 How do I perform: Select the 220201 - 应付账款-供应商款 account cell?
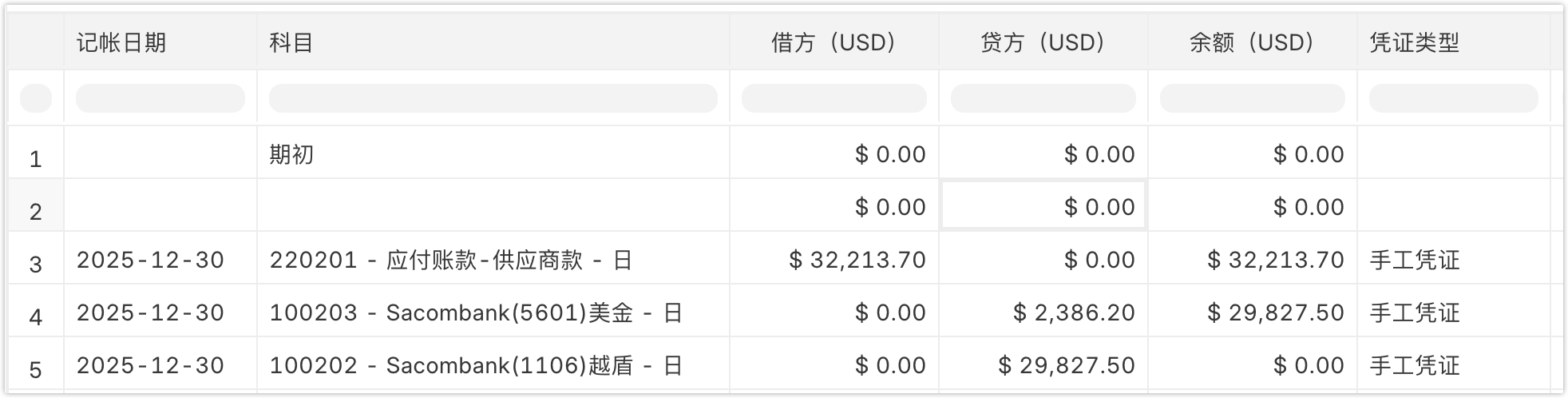[x=451, y=260]
